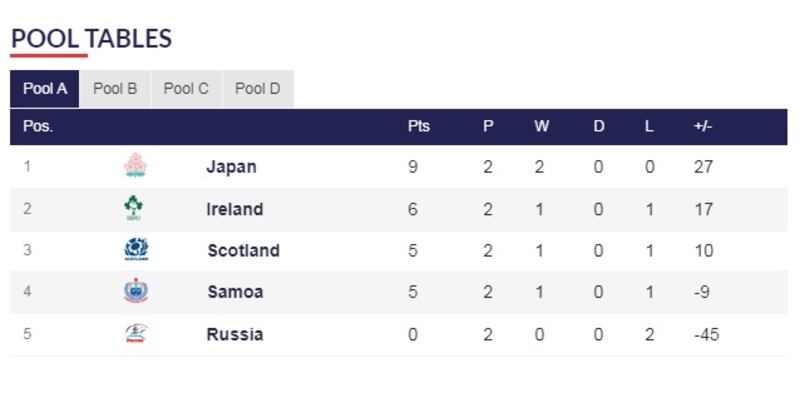Open the Ireland team link

(235, 209)
